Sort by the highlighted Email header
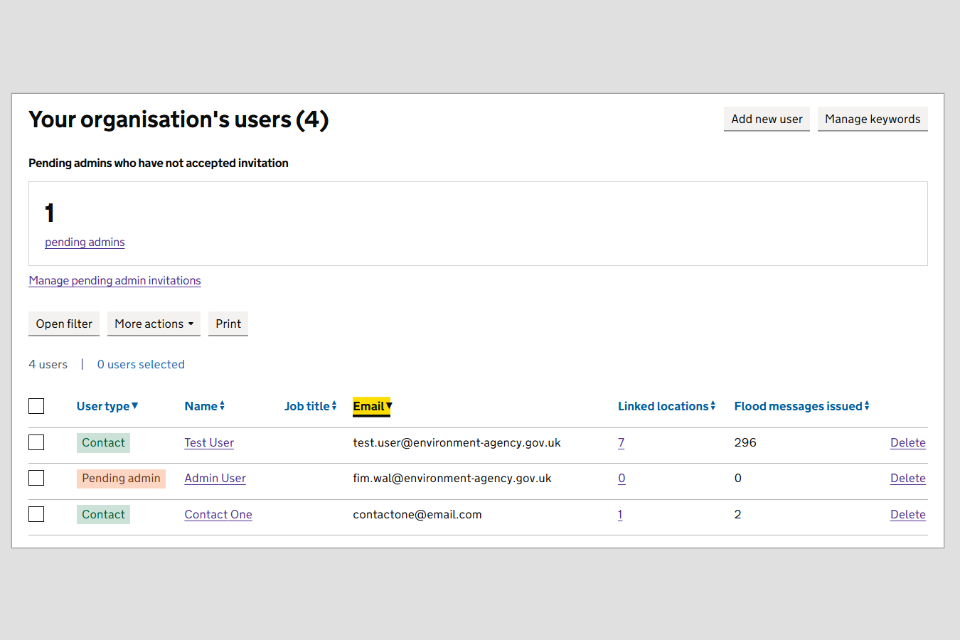960x640 pixels. point(372,406)
